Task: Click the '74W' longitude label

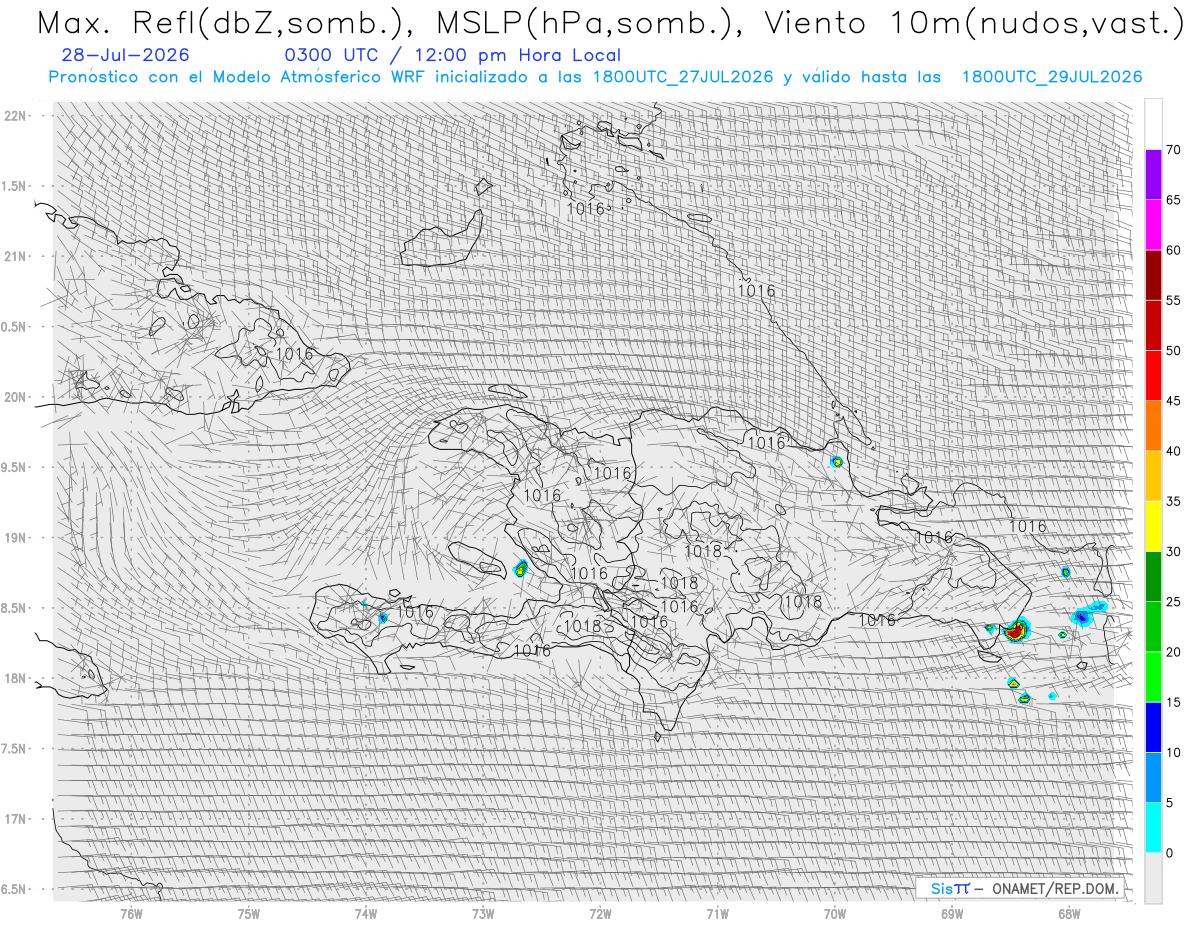Action: point(366,914)
